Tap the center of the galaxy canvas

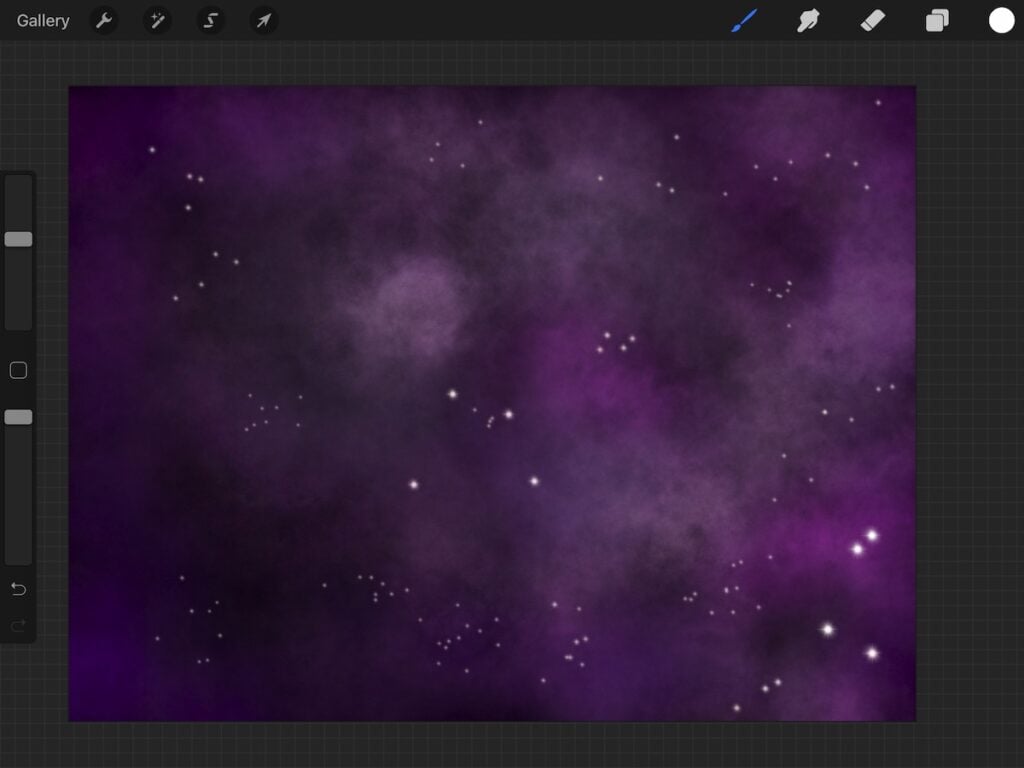click(492, 403)
